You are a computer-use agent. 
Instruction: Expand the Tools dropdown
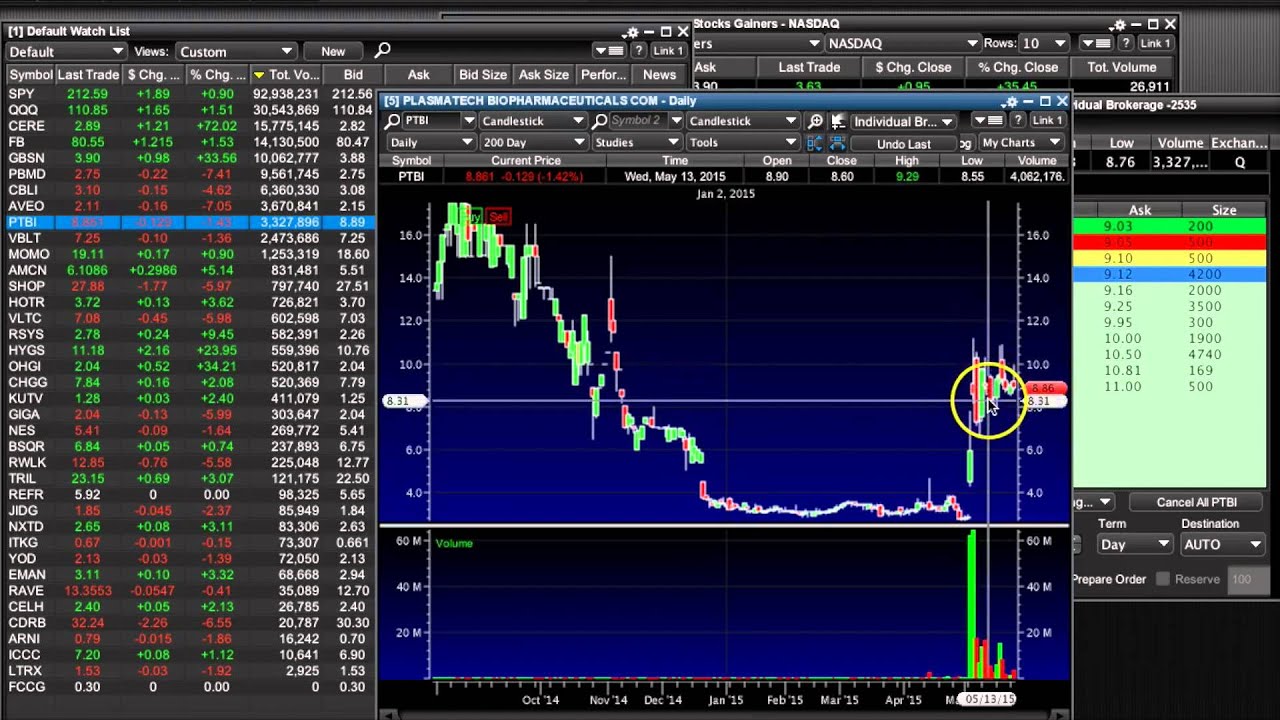(742, 143)
